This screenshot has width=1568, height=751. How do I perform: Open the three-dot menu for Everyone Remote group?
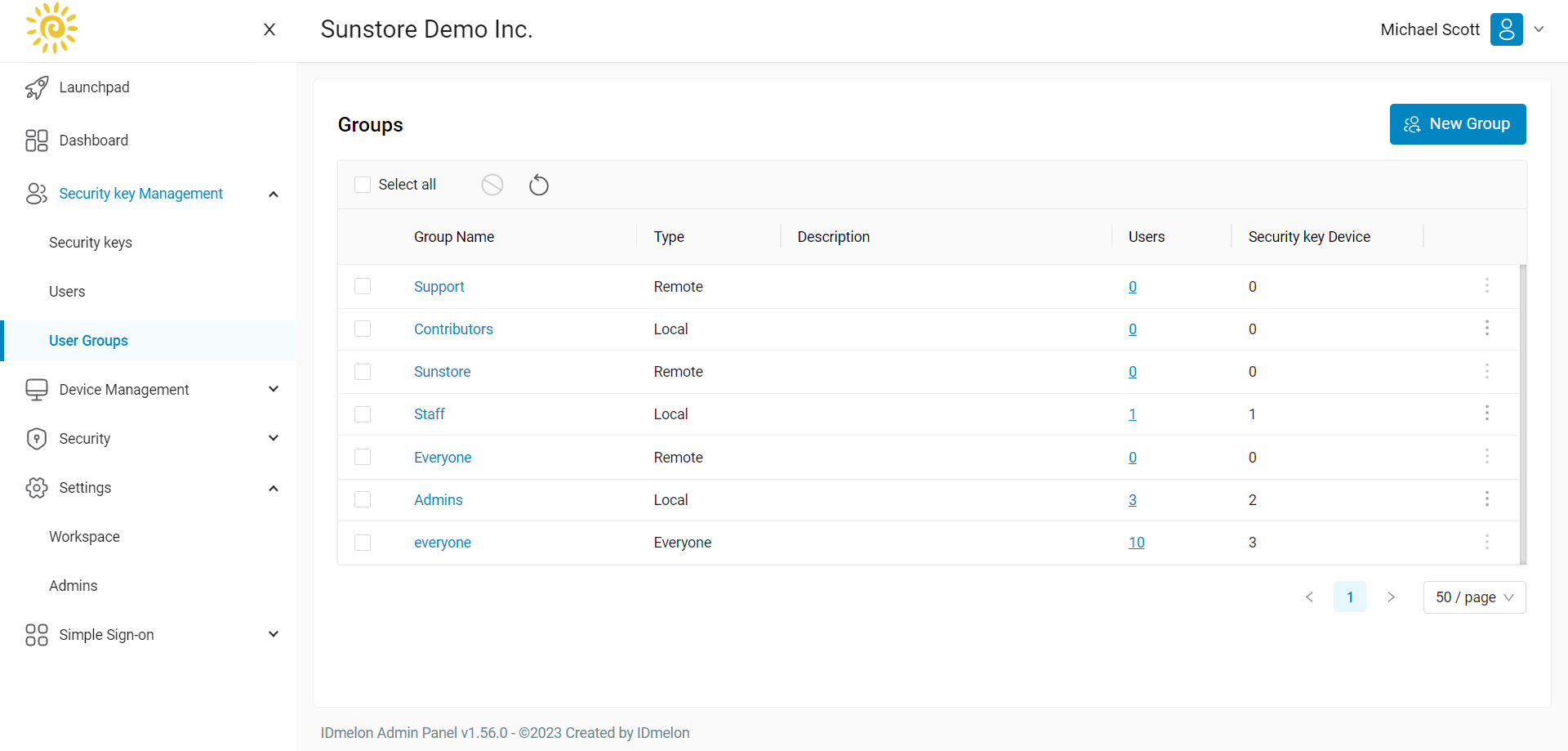coord(1487,456)
